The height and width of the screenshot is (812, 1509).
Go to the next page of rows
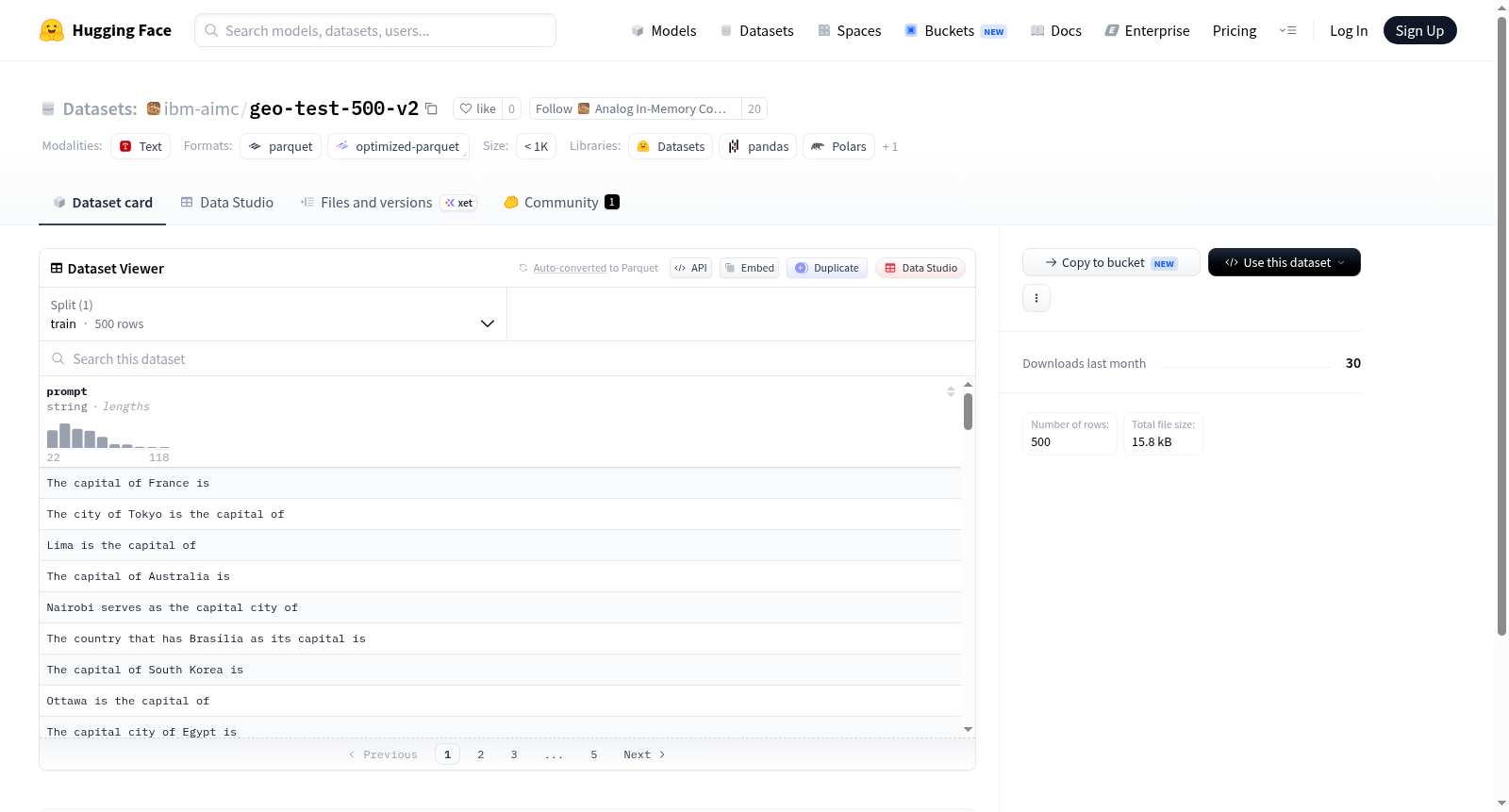click(x=644, y=754)
